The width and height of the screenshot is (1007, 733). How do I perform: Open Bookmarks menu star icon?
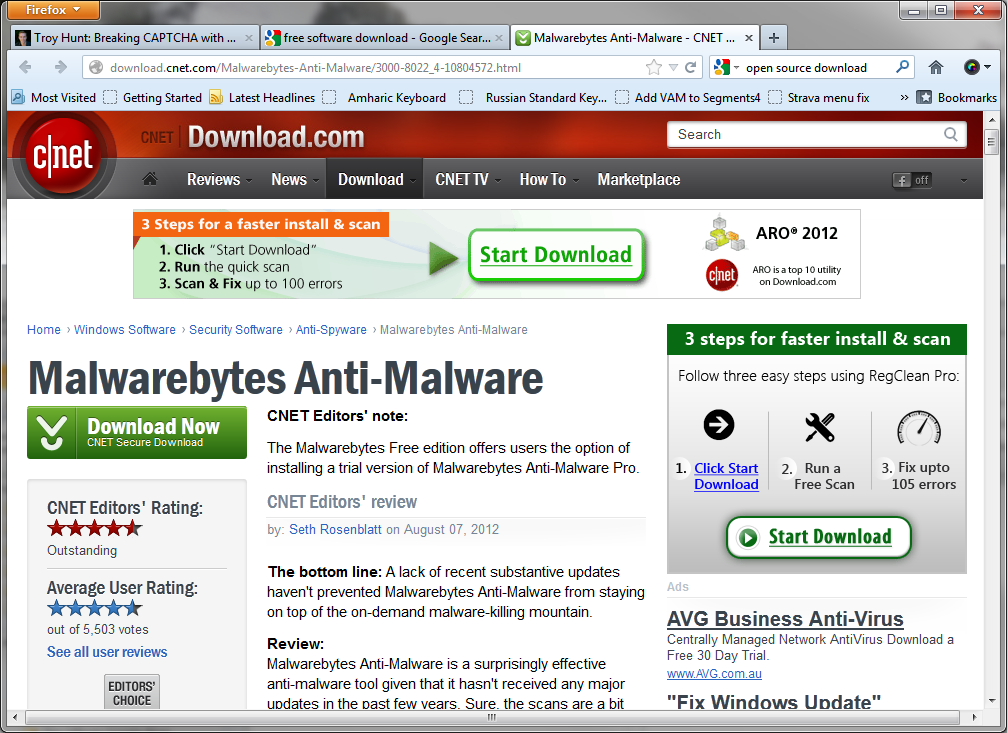click(924, 98)
